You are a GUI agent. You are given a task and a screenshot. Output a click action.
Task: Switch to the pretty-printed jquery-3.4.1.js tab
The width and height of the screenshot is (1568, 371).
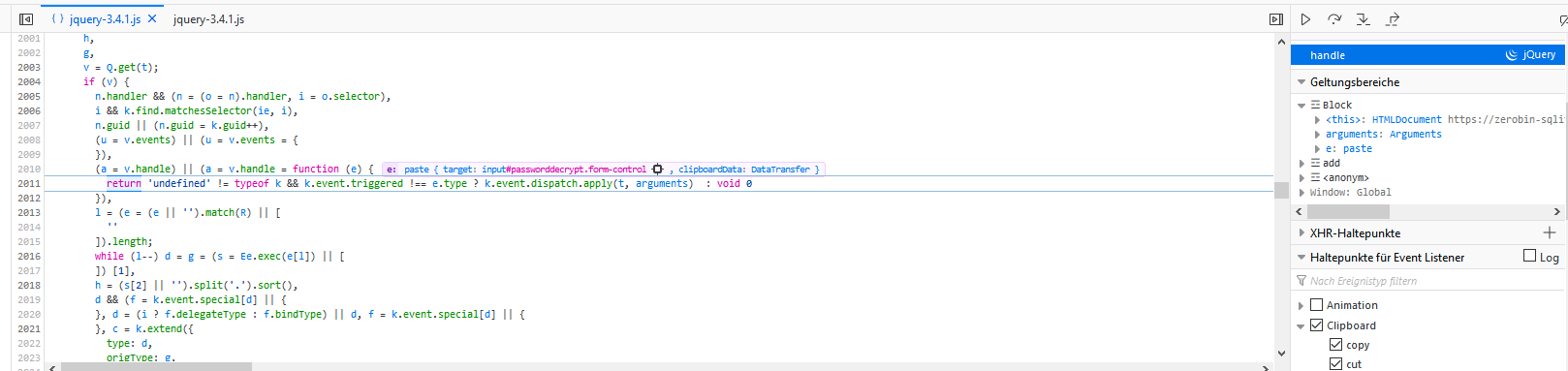(105, 19)
